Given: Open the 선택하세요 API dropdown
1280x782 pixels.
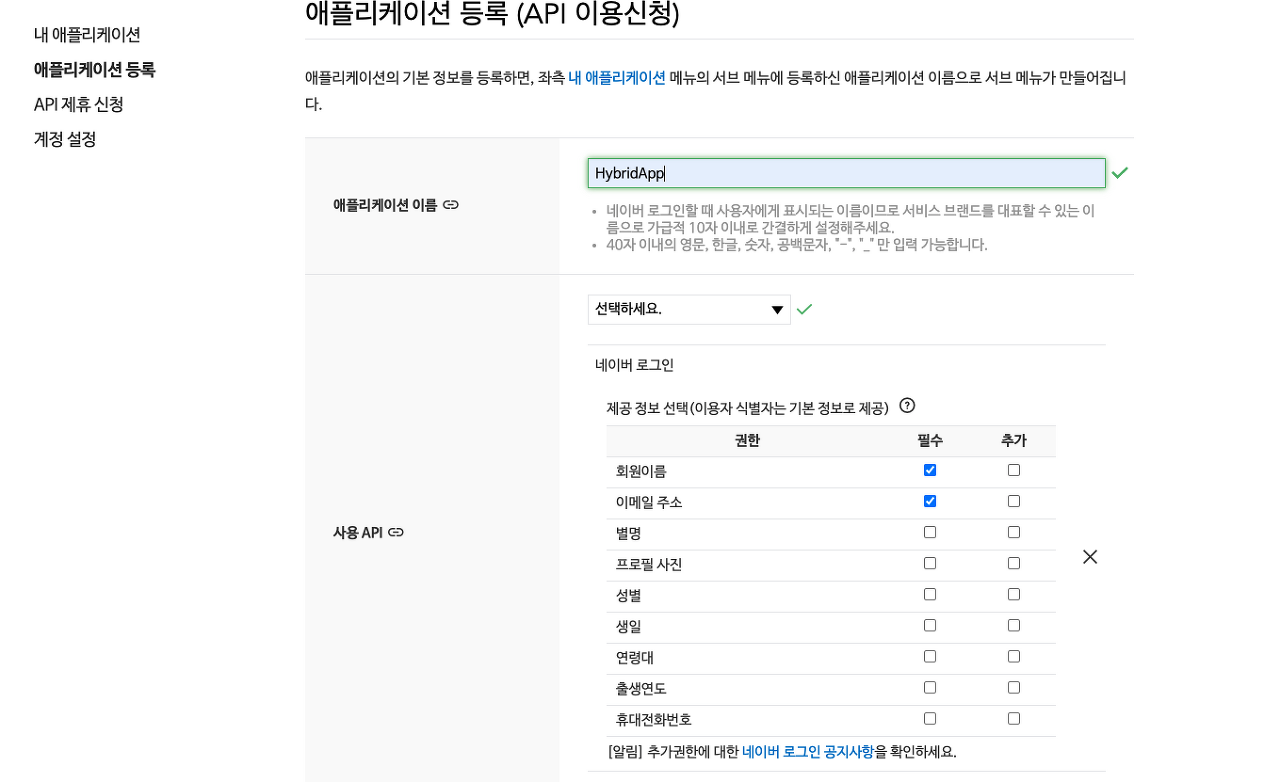Looking at the screenshot, I should click(x=689, y=310).
